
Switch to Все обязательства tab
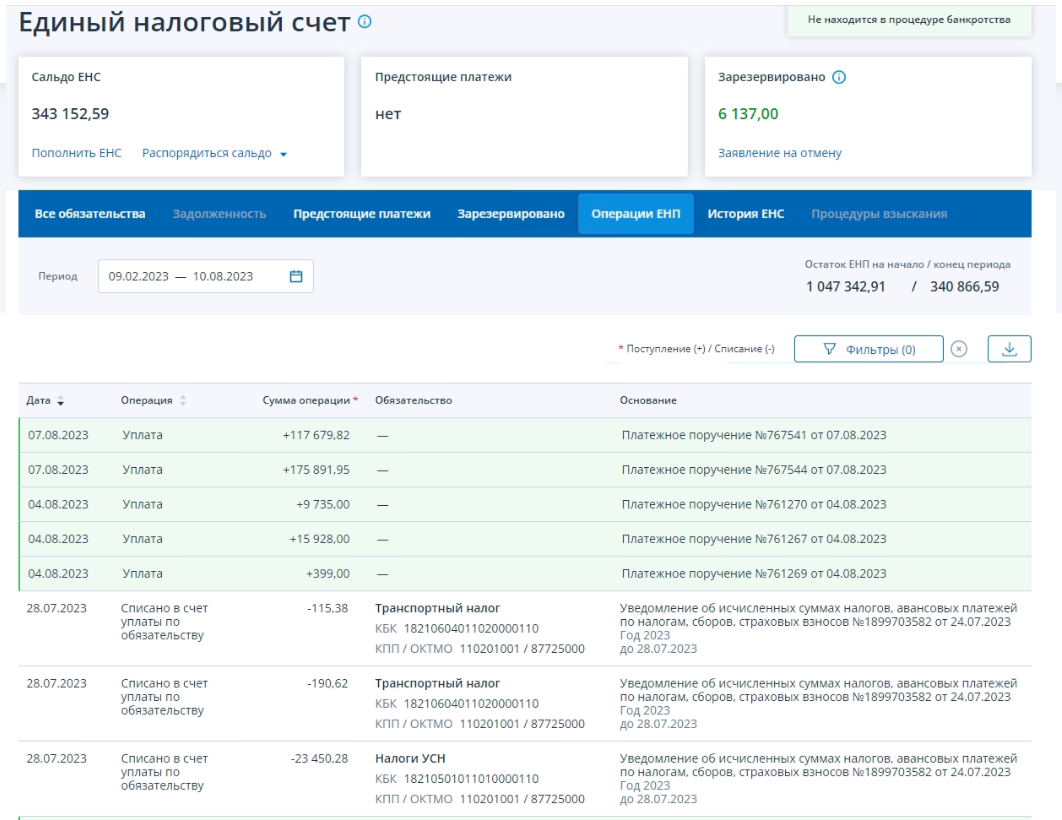click(90, 214)
